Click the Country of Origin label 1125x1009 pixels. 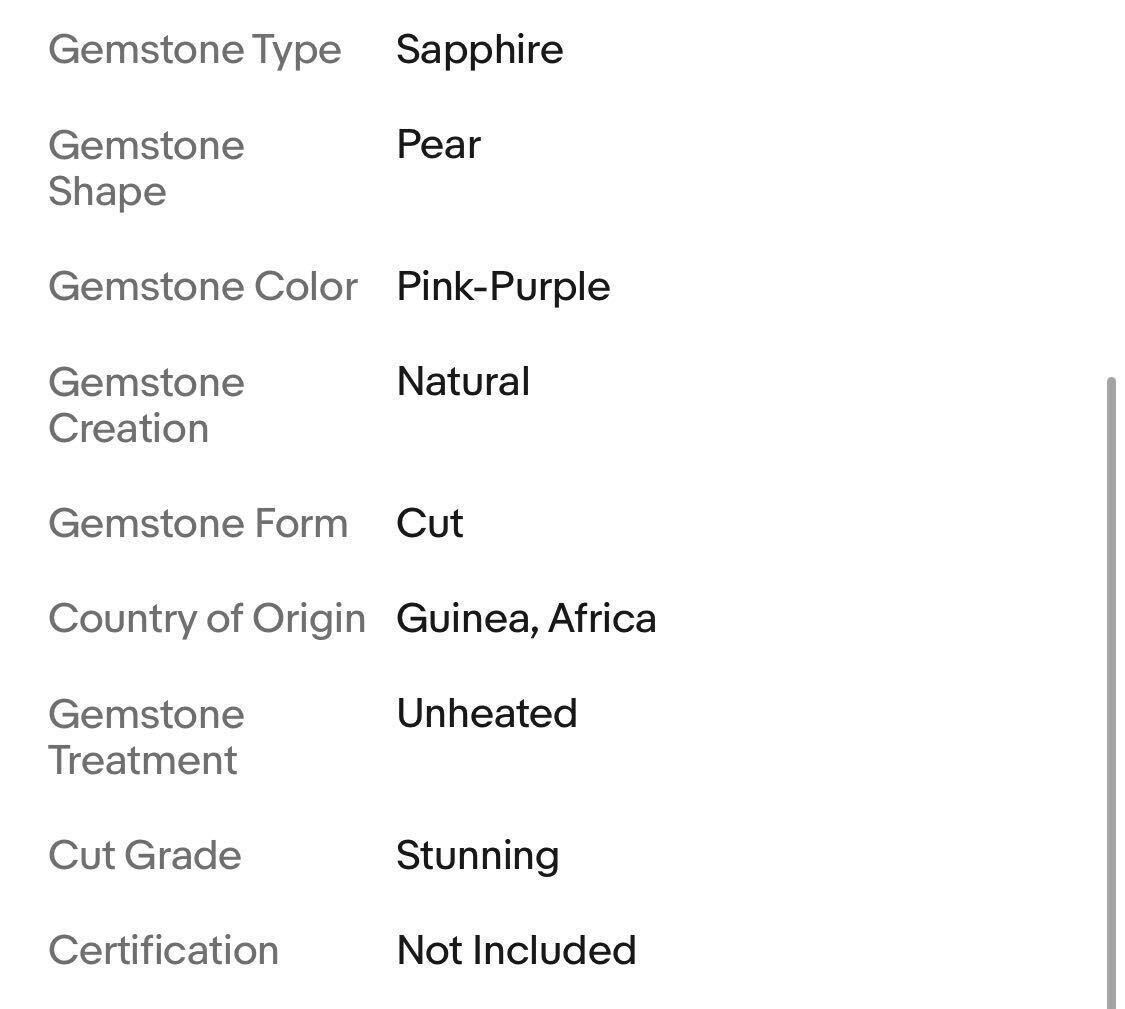pos(207,618)
